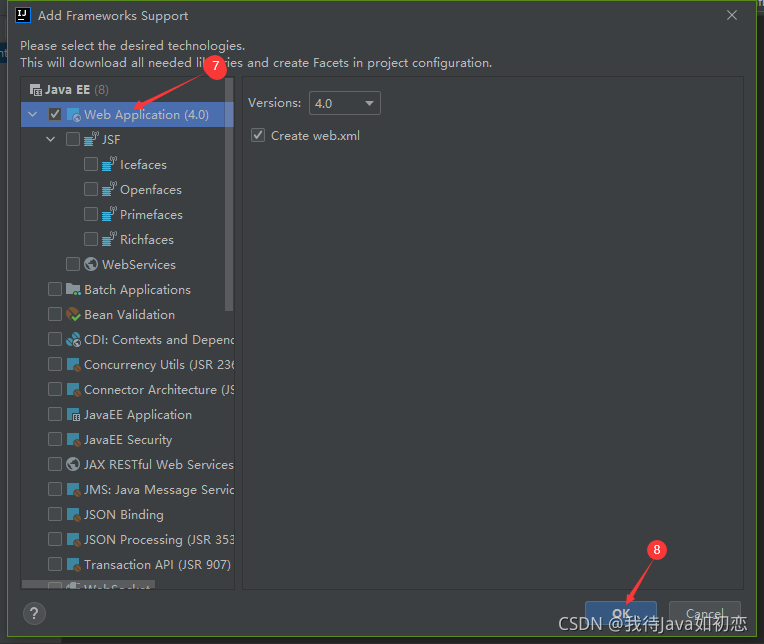Select the Batch Applications row label
The width and height of the screenshot is (764, 644).
point(137,290)
